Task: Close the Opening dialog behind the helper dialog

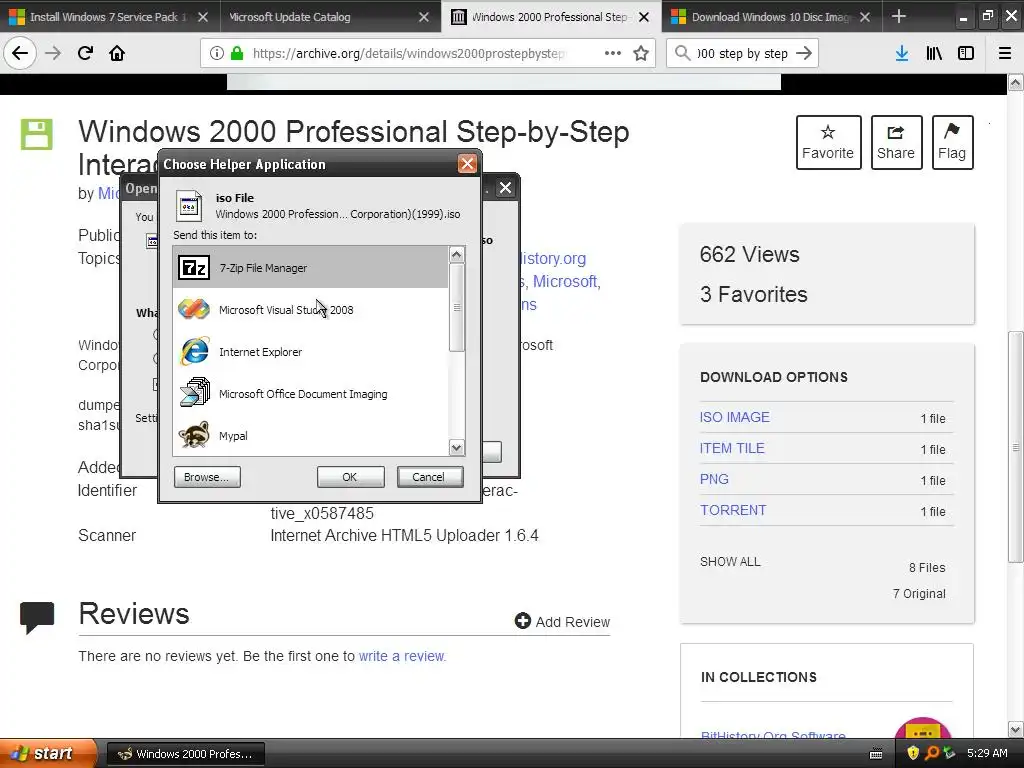Action: pyautogui.click(x=505, y=188)
